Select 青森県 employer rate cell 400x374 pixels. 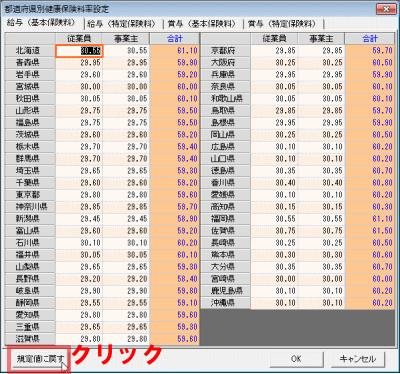pos(126,63)
